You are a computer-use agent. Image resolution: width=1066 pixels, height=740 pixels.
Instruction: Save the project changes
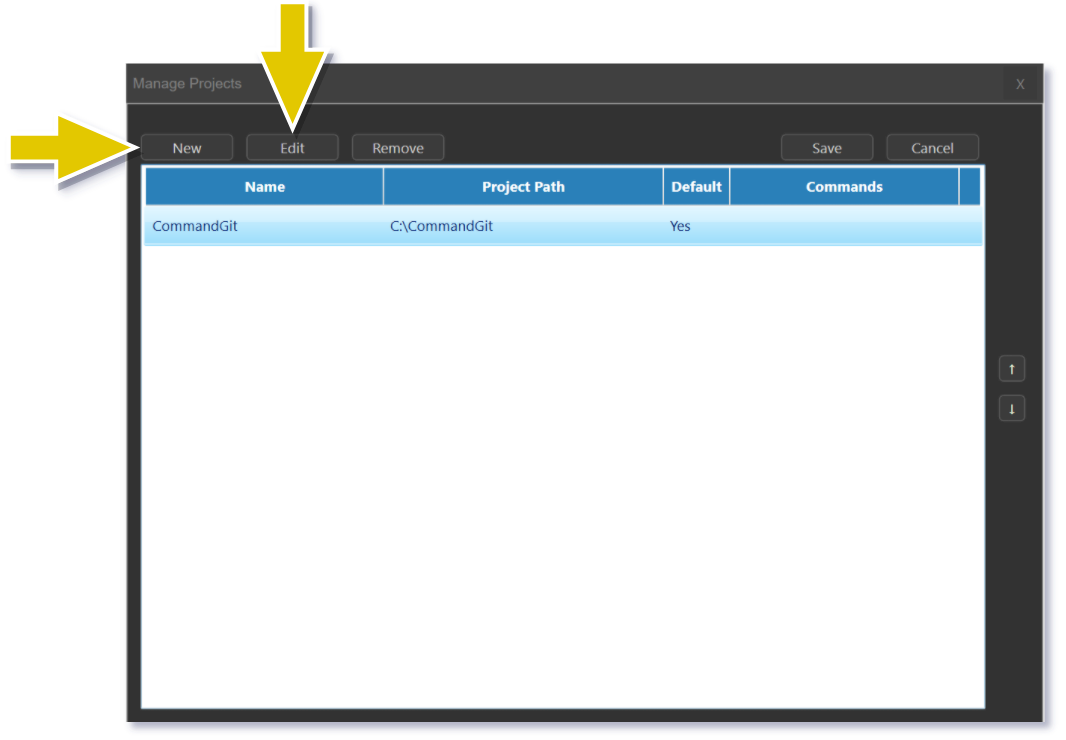point(826,148)
